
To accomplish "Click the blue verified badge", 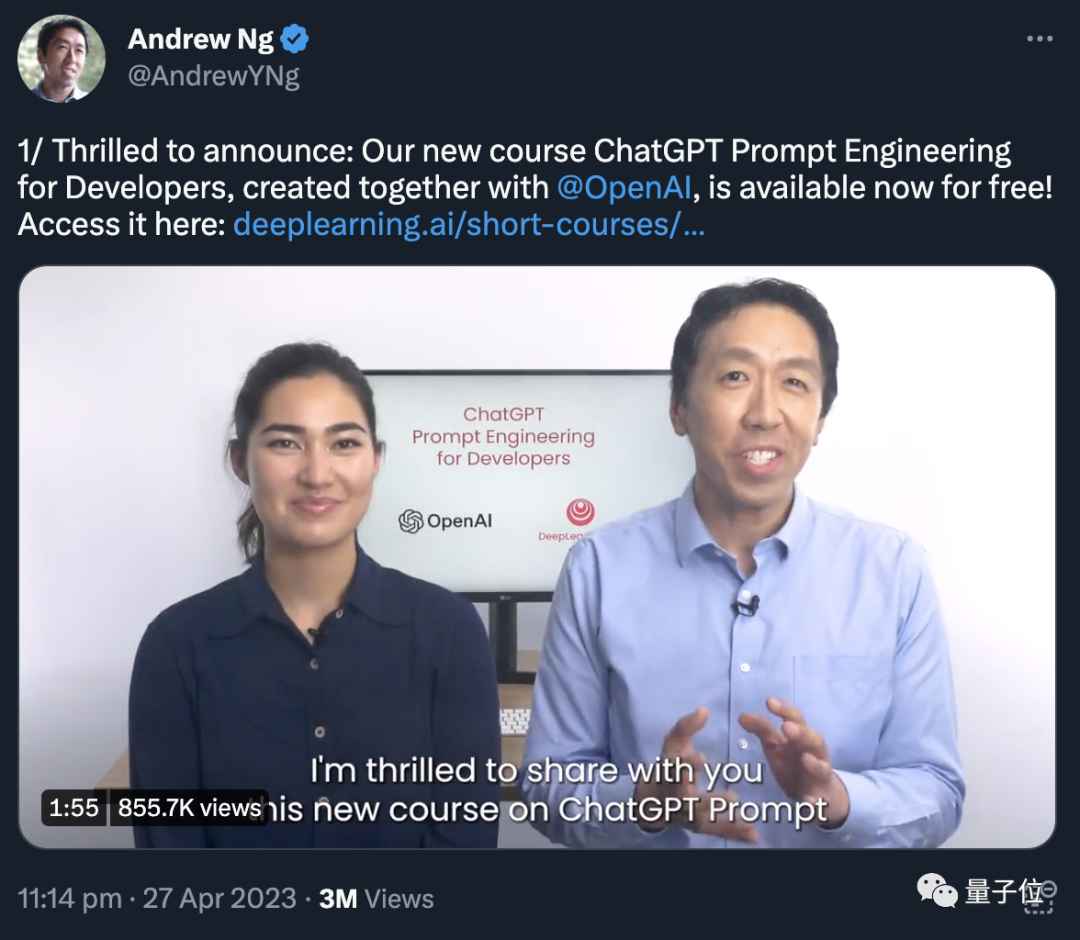I will (x=295, y=39).
